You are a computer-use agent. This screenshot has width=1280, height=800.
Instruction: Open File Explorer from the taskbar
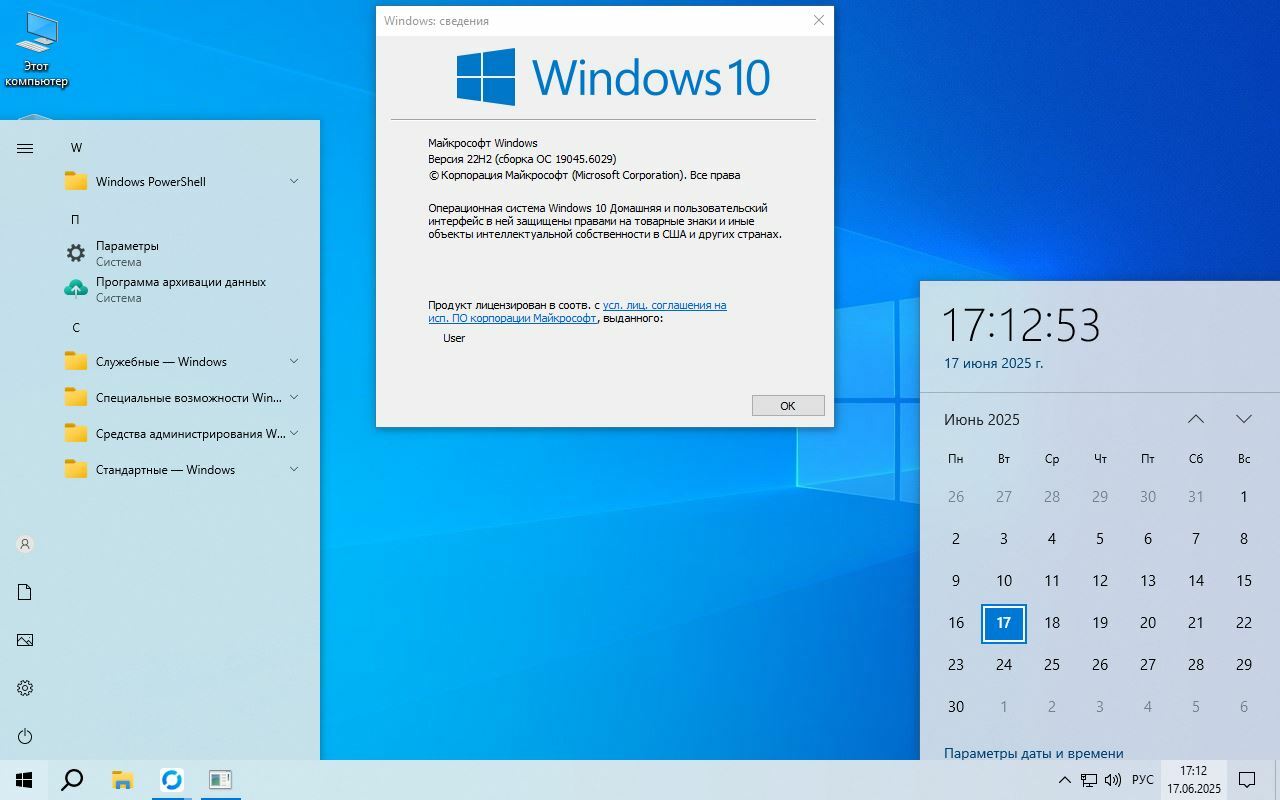pyautogui.click(x=122, y=780)
